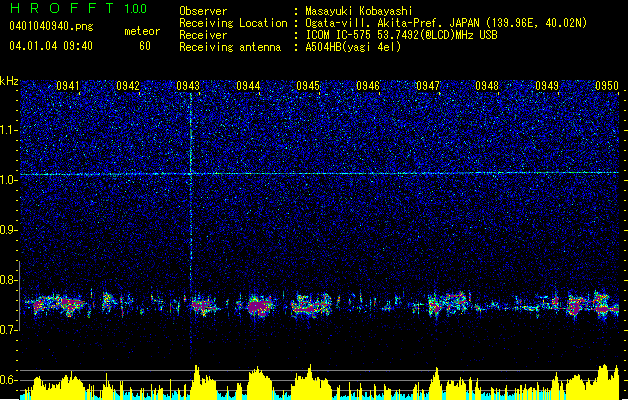Click location text Ogata-vill. Akita-Pref. JAPAN
The height and width of the screenshot is (400, 629).
tap(392, 23)
